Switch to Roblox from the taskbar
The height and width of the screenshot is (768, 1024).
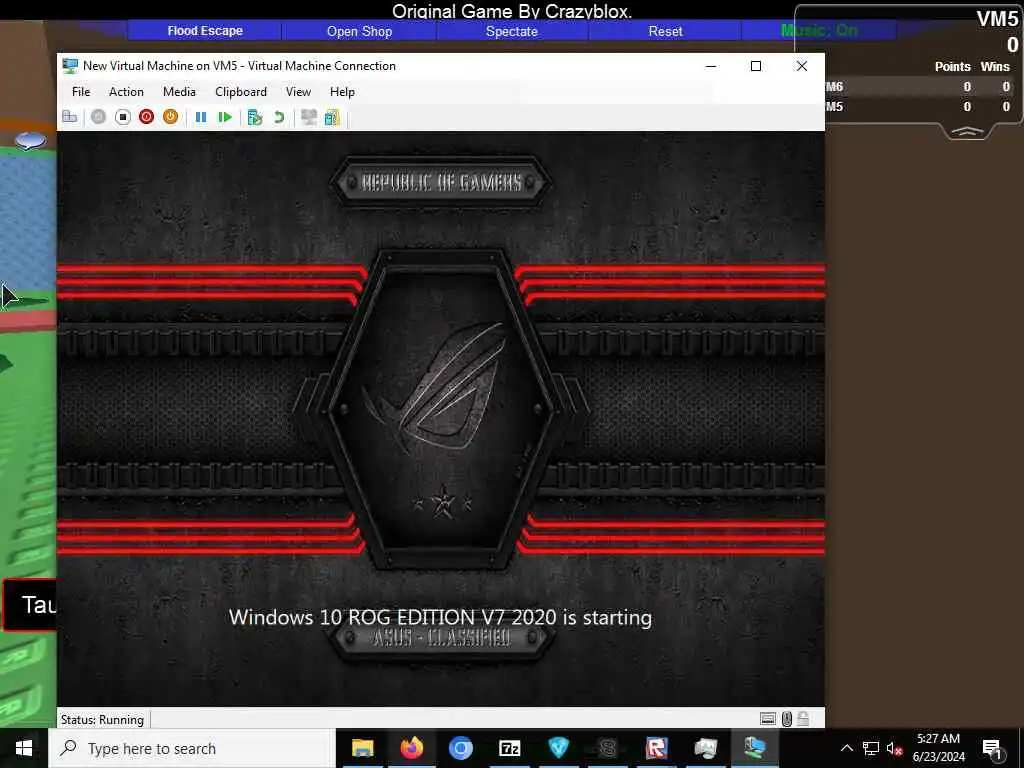[x=656, y=748]
